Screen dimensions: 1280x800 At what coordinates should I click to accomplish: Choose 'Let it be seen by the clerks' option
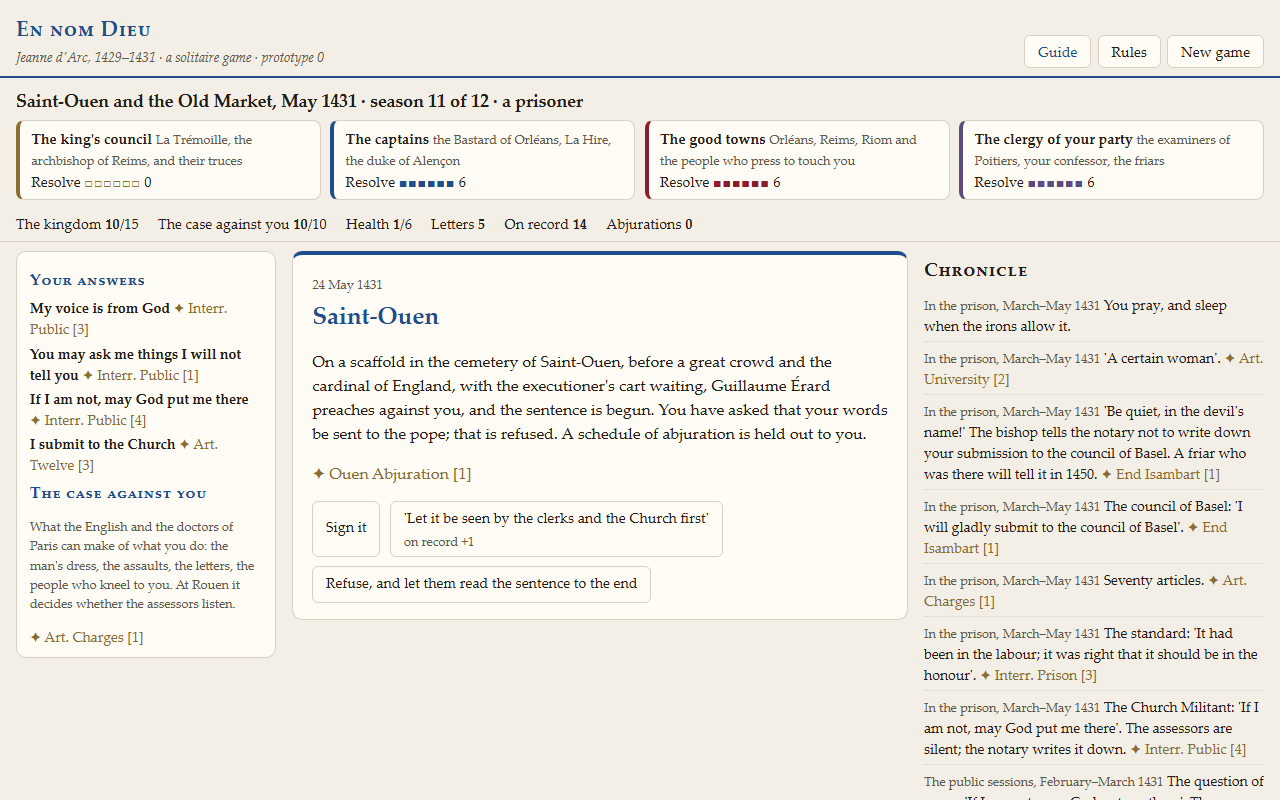click(556, 528)
